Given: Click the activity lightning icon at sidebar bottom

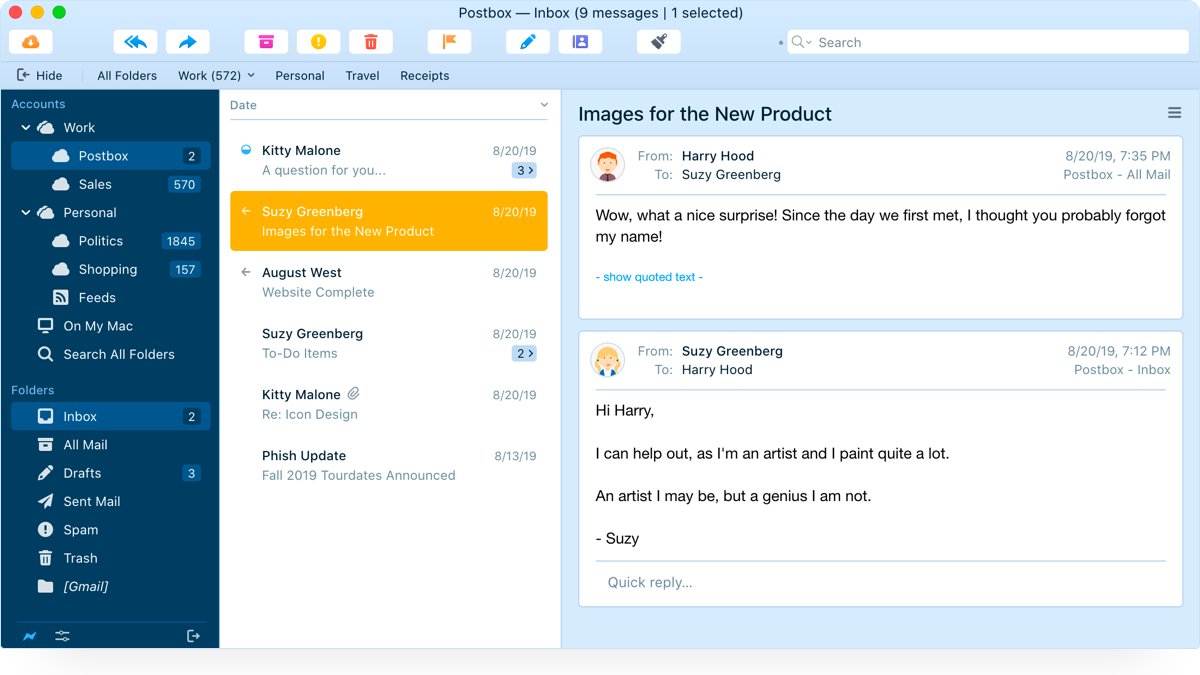Looking at the screenshot, I should tap(30, 636).
